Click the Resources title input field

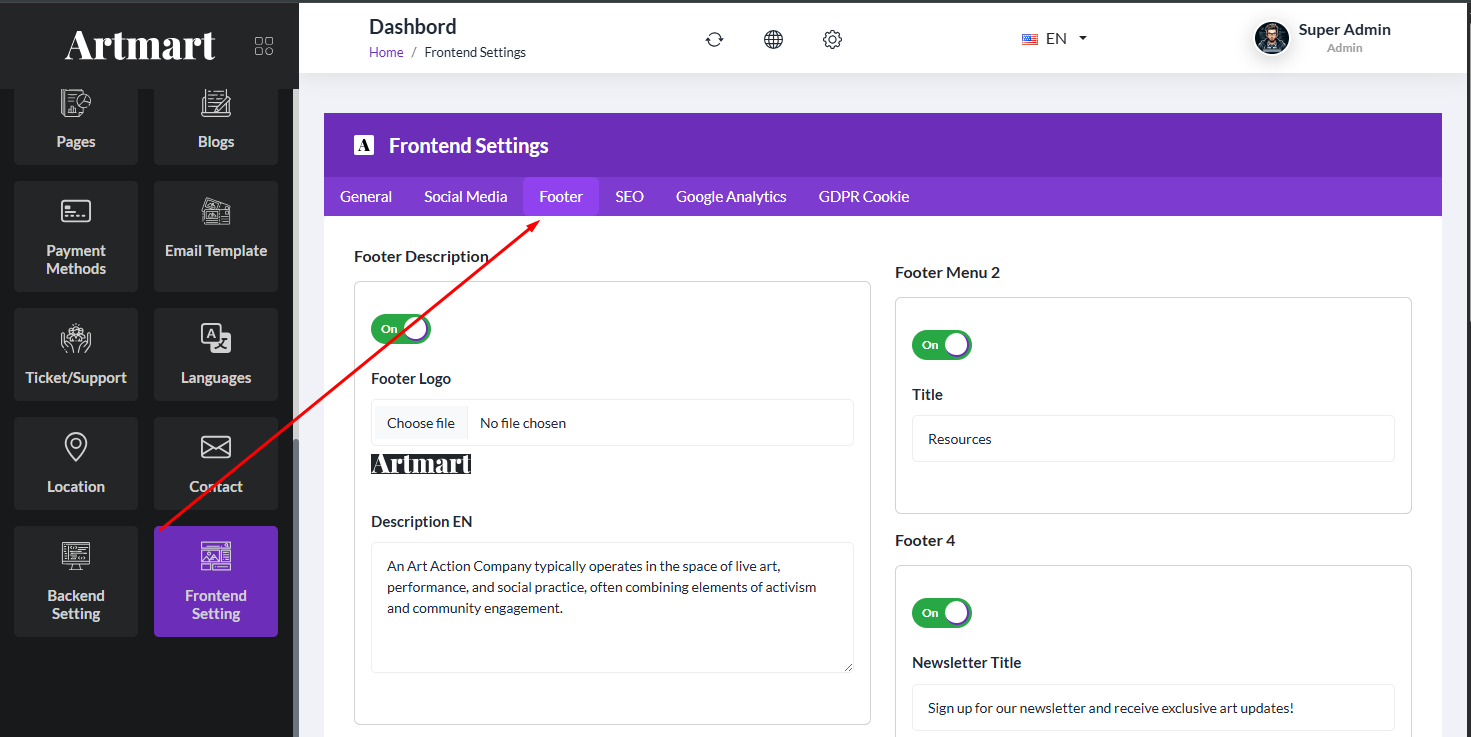1153,439
